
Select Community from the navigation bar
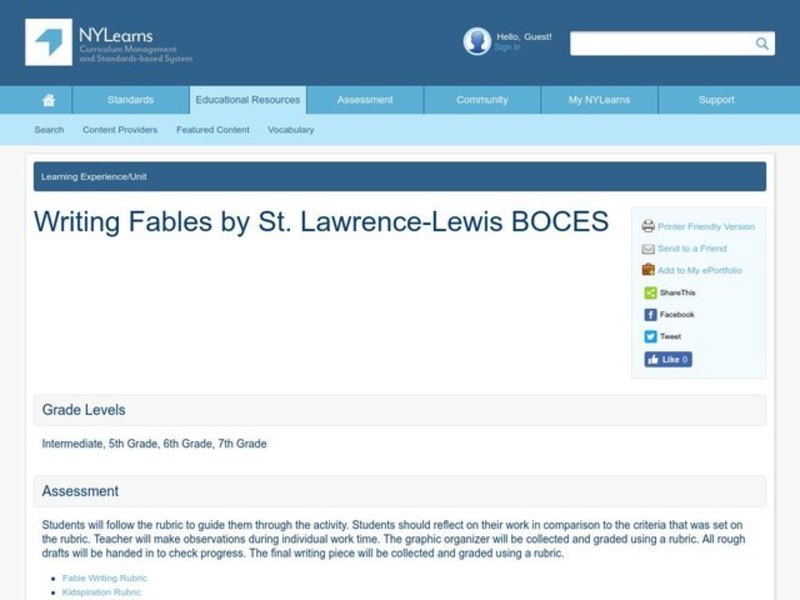click(481, 100)
